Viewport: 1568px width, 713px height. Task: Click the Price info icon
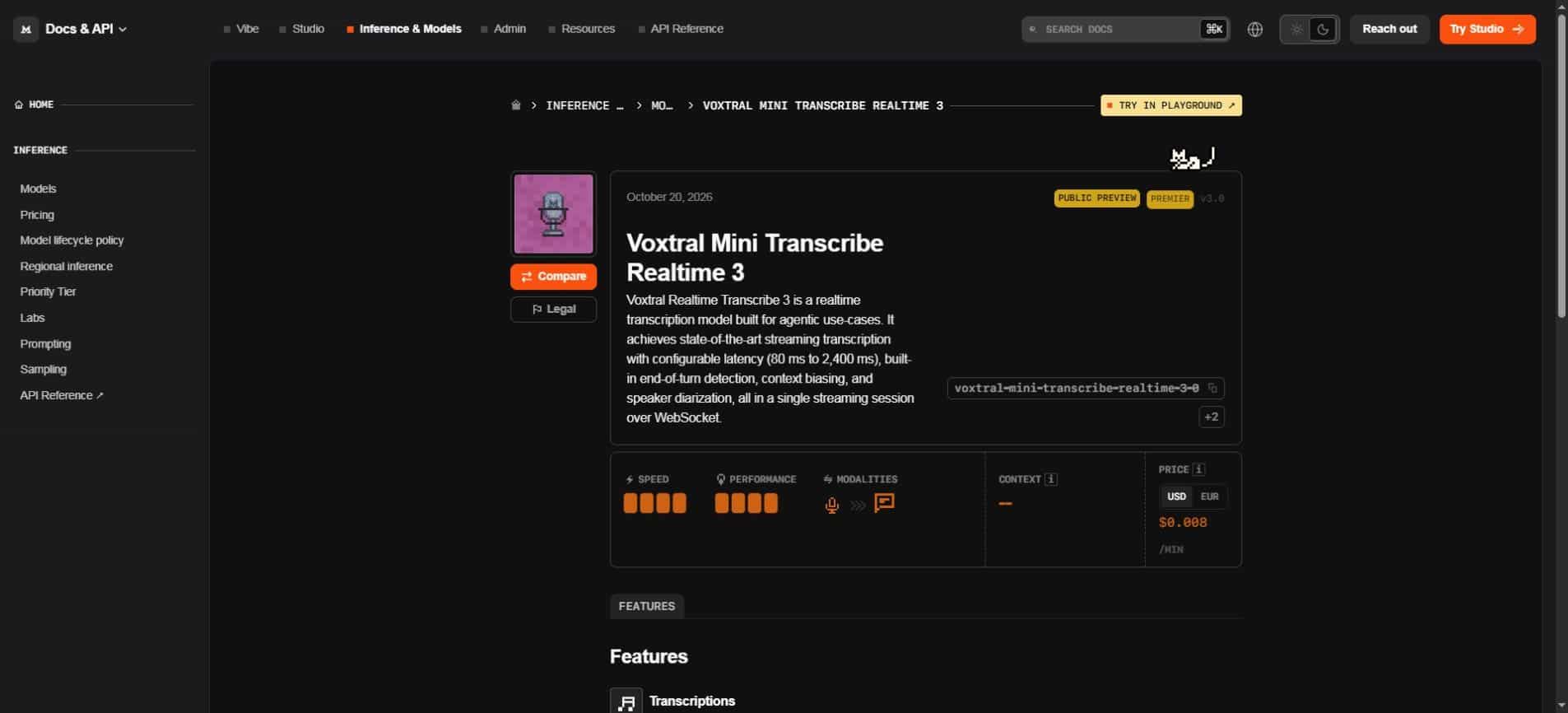(1199, 469)
